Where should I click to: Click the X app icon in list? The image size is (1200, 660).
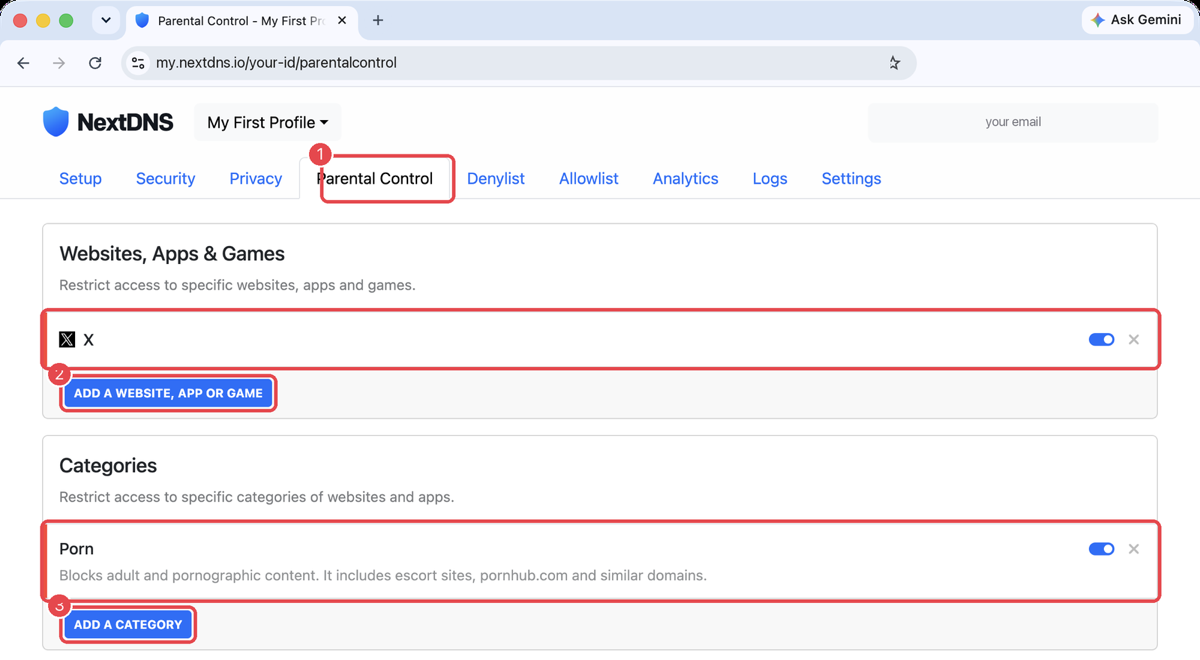(67, 340)
